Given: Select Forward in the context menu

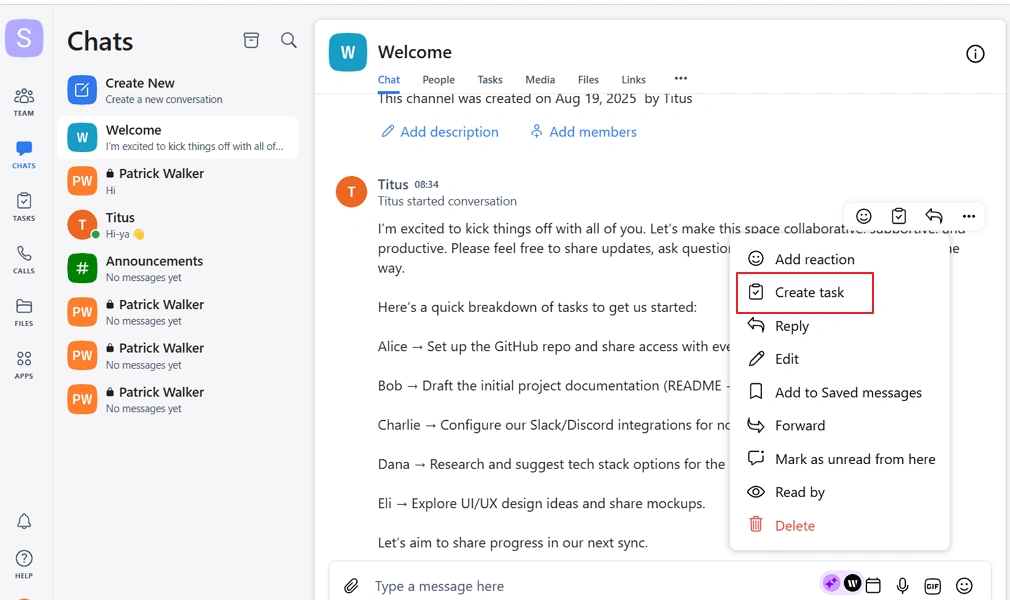Looking at the screenshot, I should 839,425.
